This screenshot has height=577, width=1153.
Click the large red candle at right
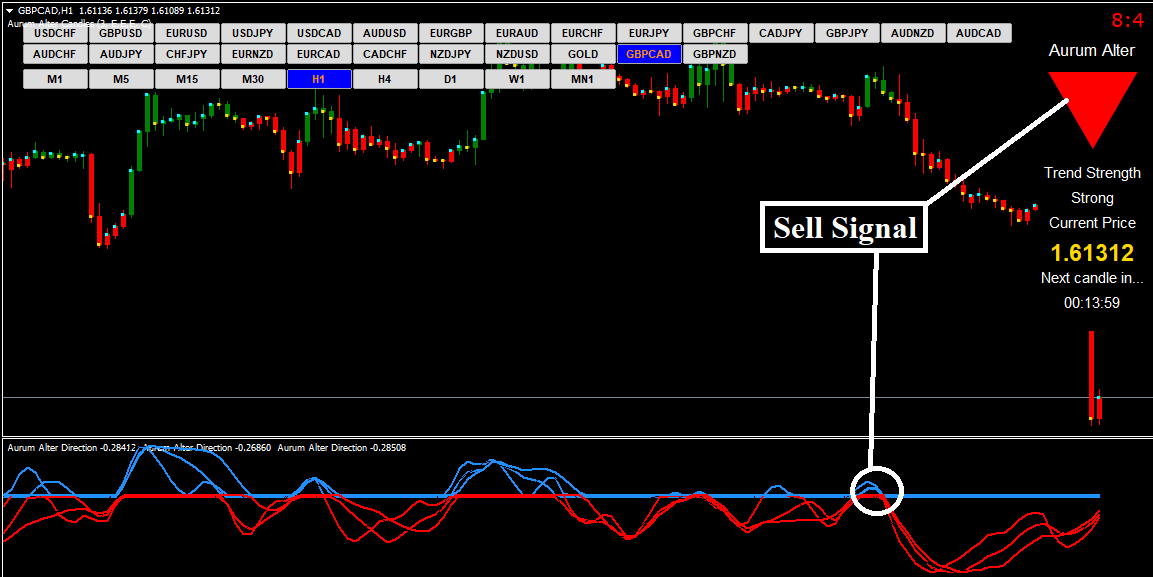click(1092, 374)
